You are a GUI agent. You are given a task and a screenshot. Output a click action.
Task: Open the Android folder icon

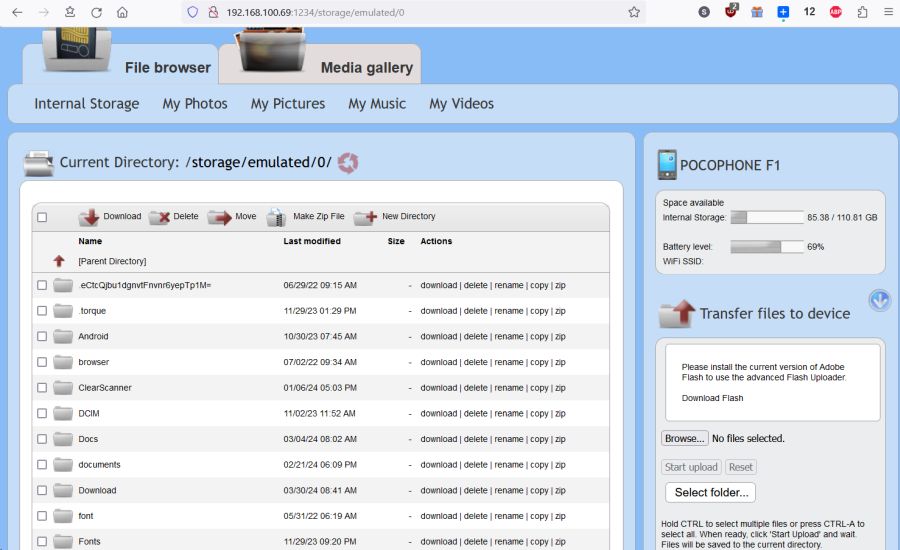click(x=63, y=336)
